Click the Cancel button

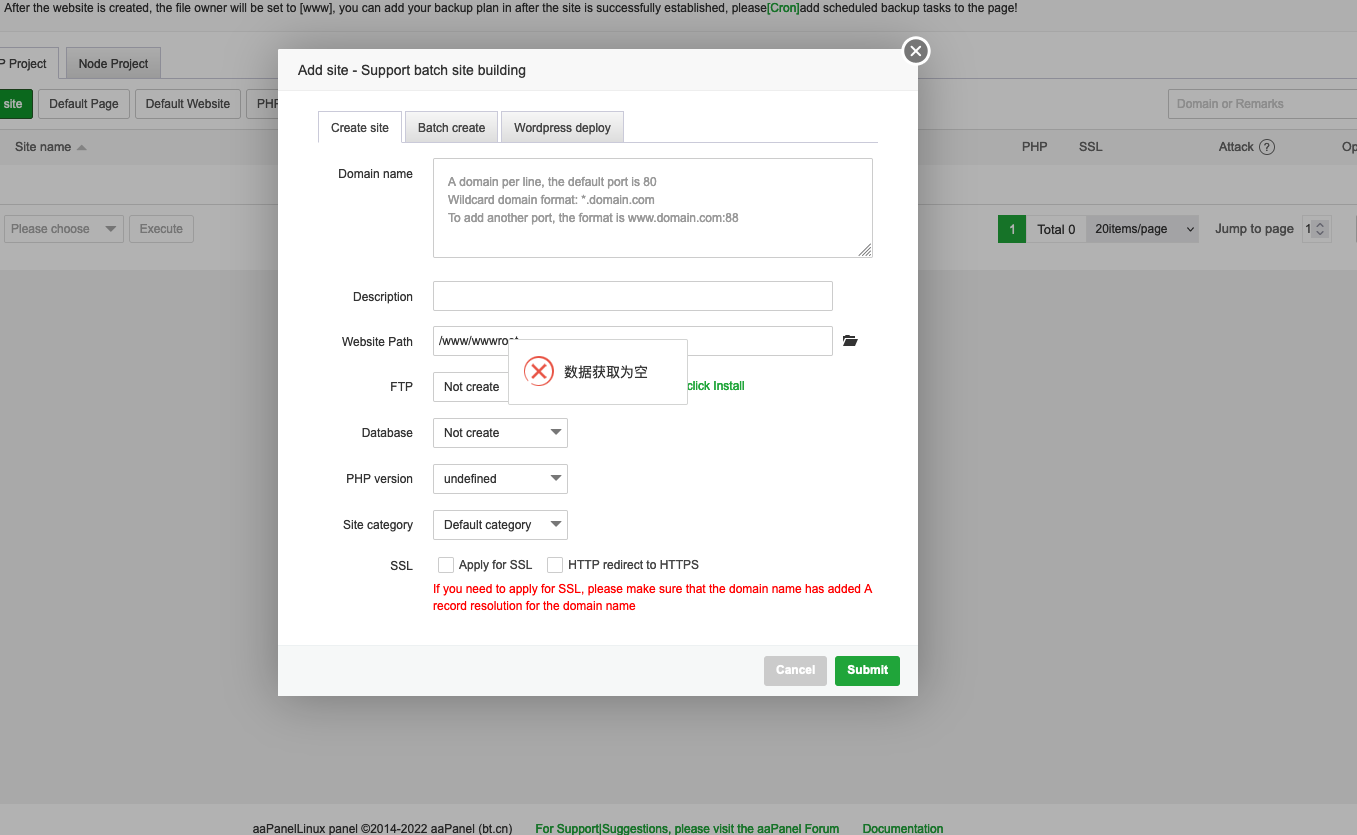795,670
